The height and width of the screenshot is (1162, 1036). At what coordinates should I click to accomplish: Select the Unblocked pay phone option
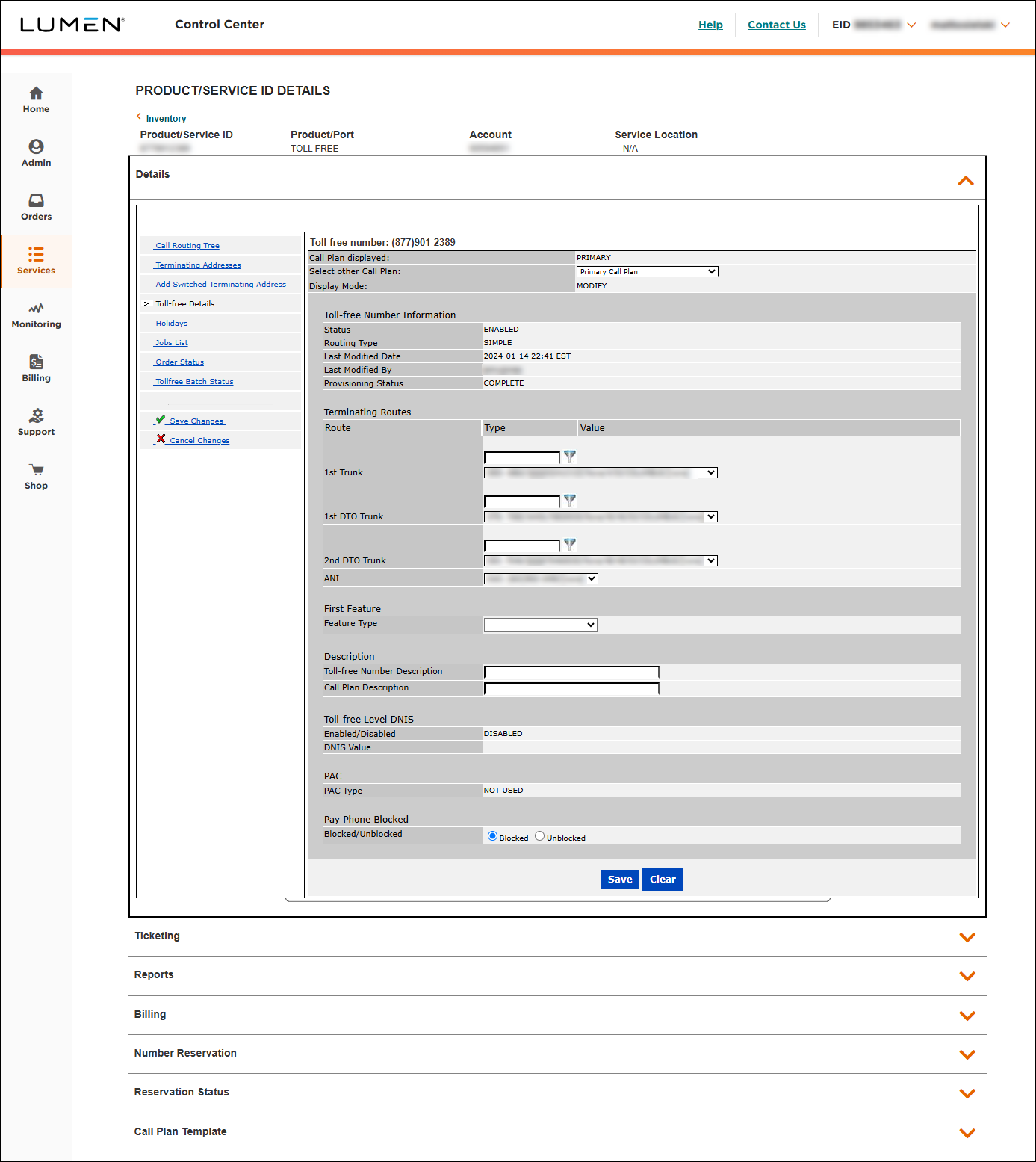pos(539,835)
